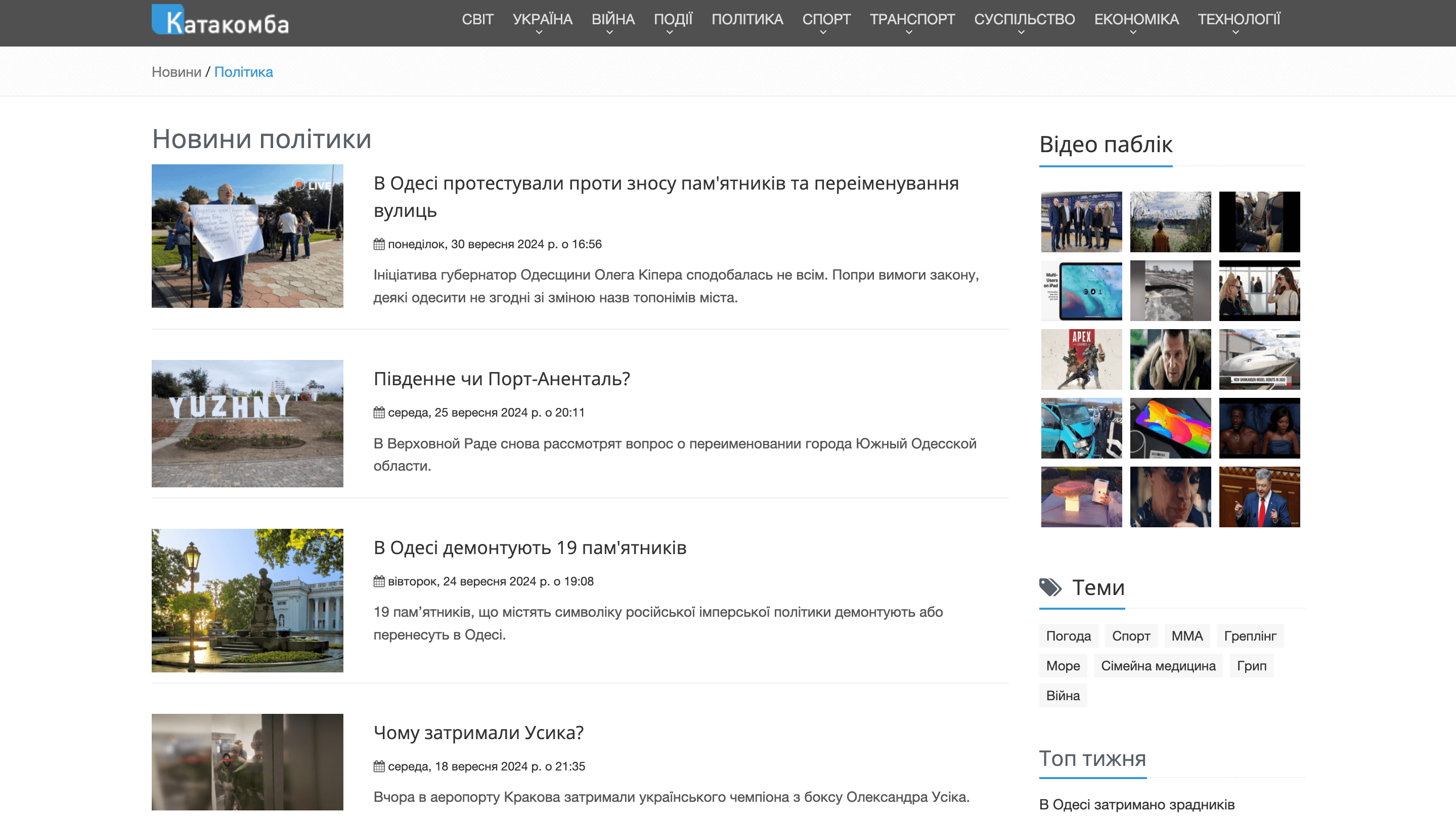Expand the chevron under СУСПІЛЬСТВО
This screenshot has width=1456, height=818.
(x=1022, y=33)
